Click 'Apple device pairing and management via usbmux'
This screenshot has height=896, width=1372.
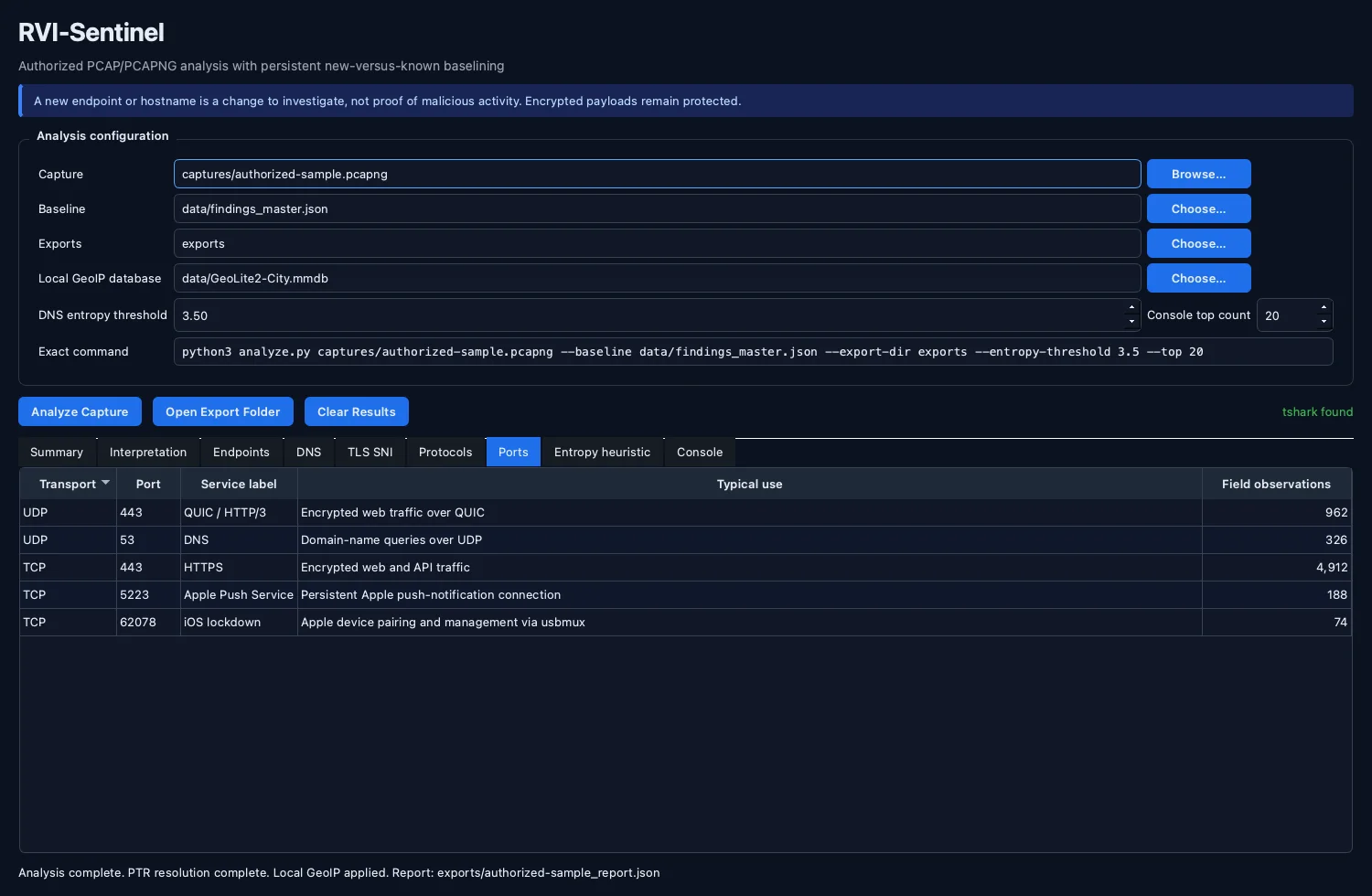(x=749, y=622)
